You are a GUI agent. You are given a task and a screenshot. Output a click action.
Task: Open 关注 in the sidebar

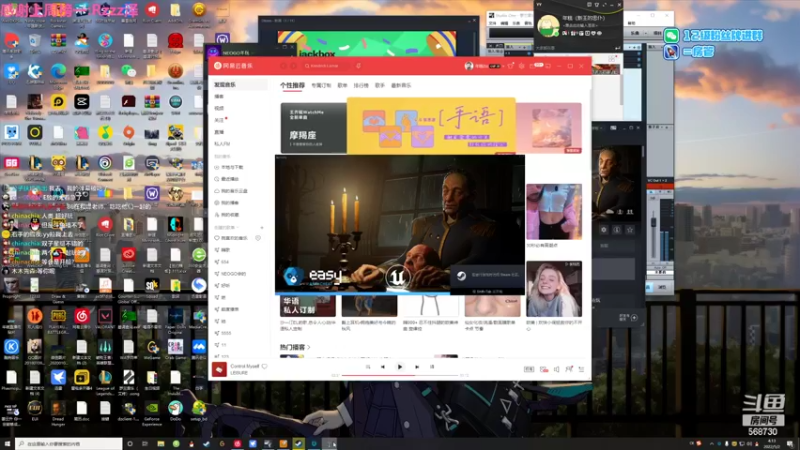tap(219, 120)
